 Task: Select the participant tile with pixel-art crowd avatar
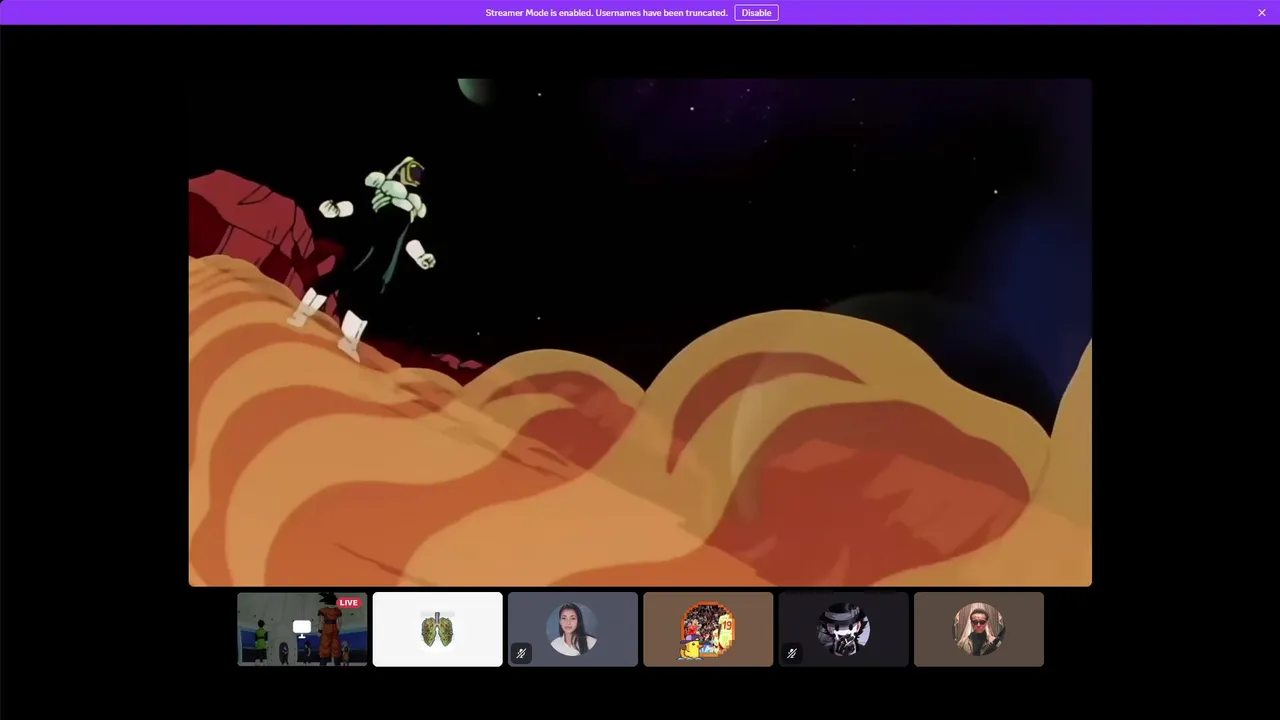click(x=708, y=629)
